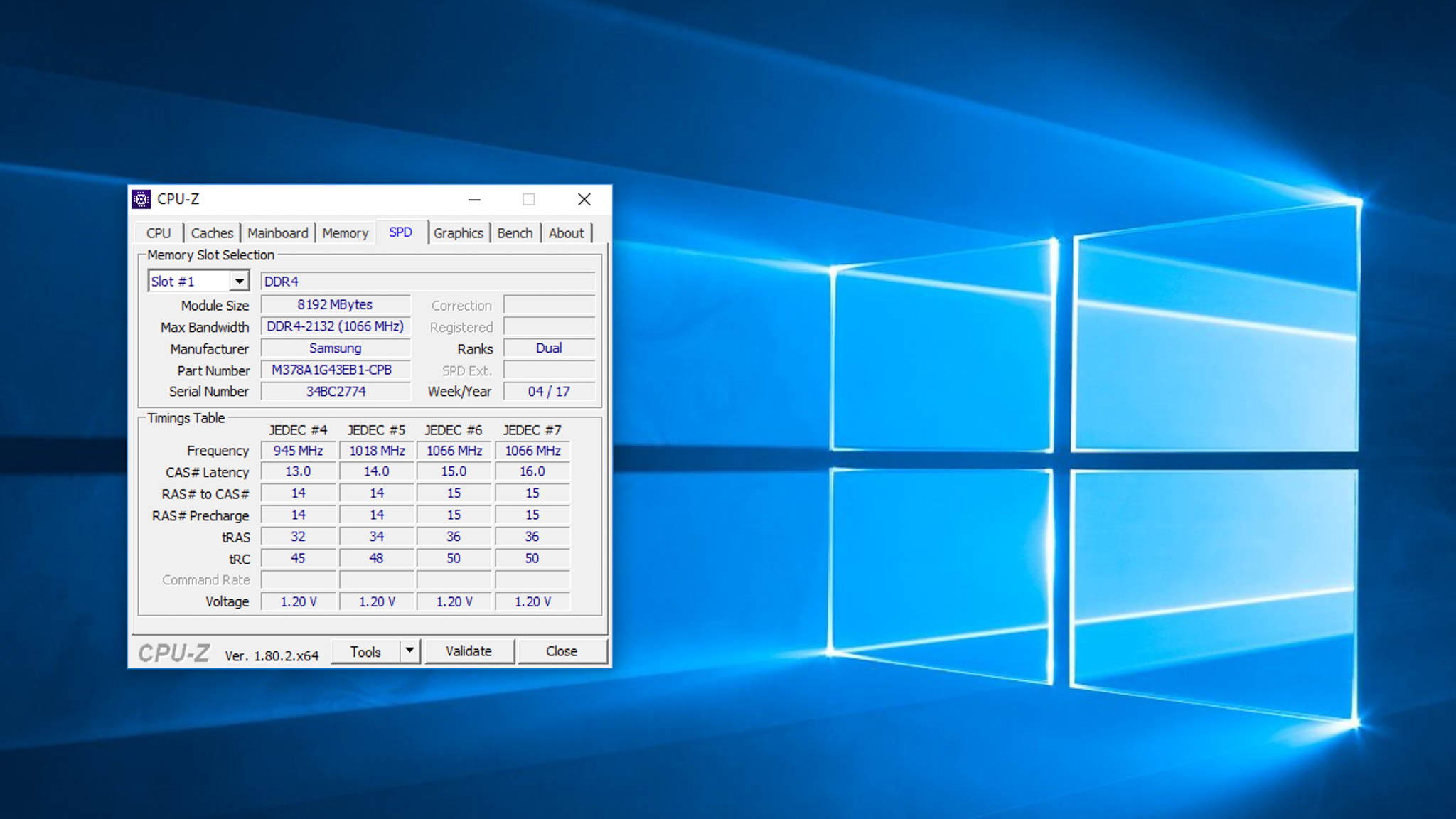This screenshot has width=1456, height=819.
Task: Expand the Slot #1 memory slot dropdown
Action: coord(240,282)
